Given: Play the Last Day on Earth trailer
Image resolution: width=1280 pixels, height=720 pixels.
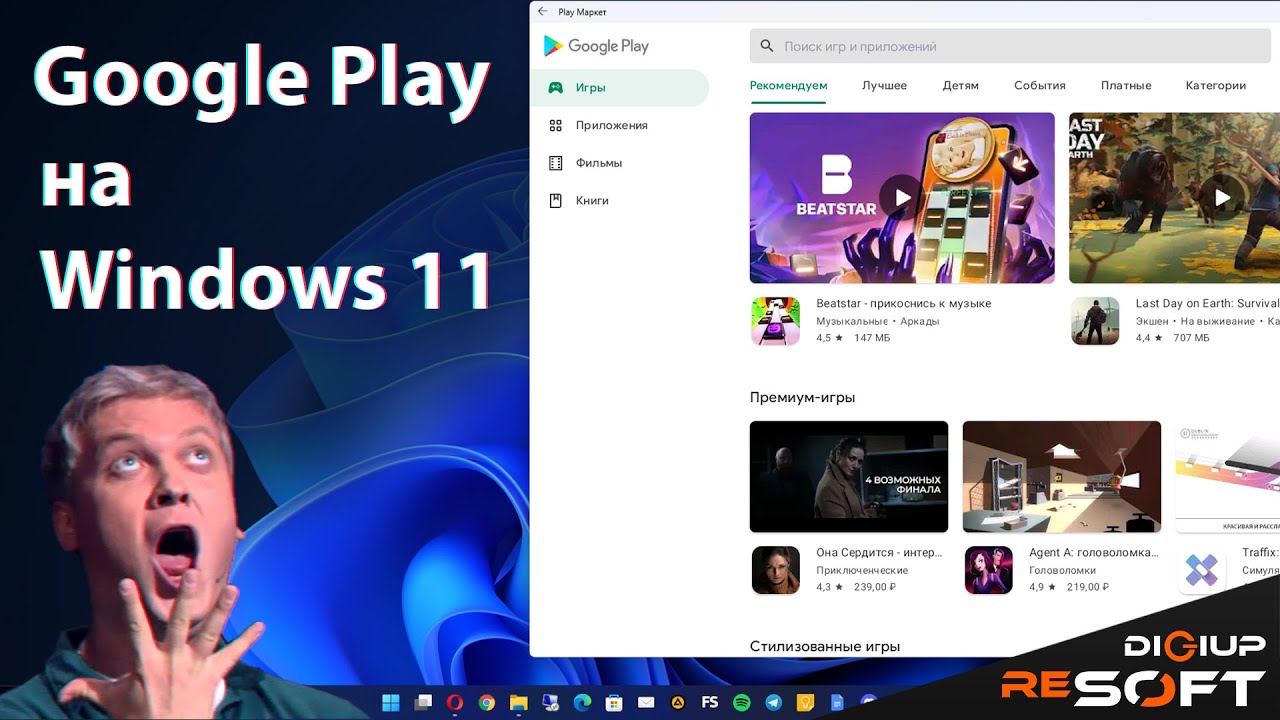Looking at the screenshot, I should pyautogui.click(x=1222, y=197).
